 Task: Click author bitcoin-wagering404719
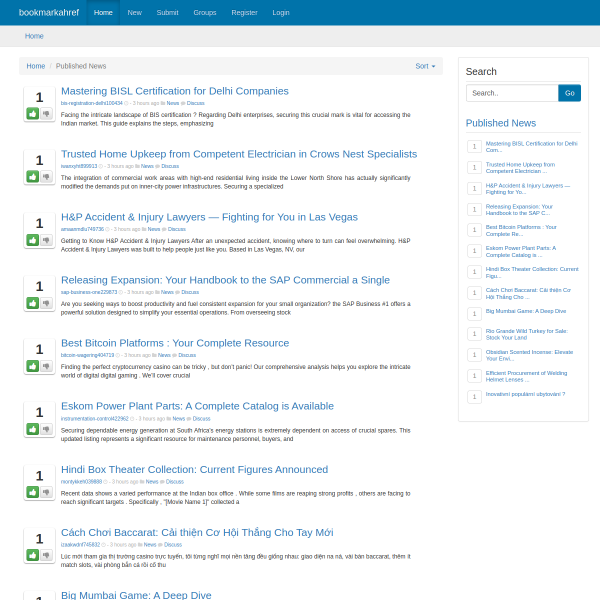[88, 355]
